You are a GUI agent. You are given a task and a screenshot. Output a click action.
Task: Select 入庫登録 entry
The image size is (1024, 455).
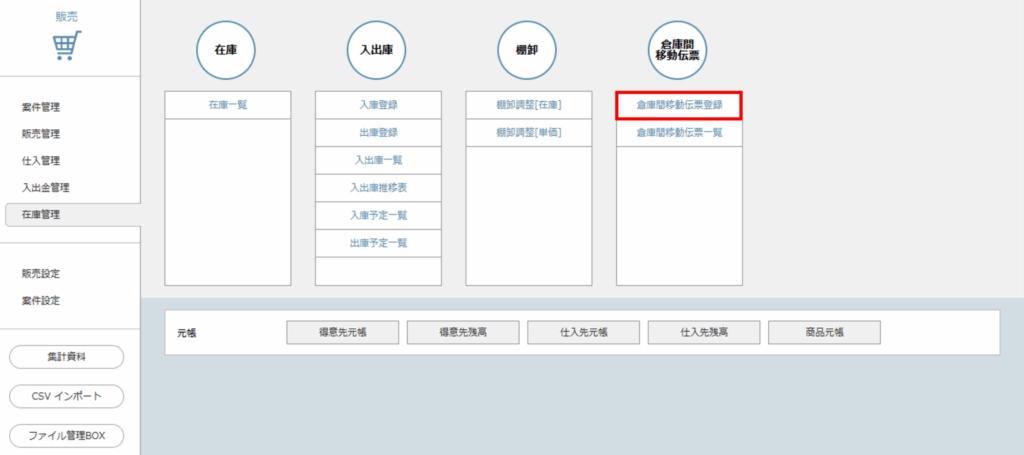pos(378,104)
